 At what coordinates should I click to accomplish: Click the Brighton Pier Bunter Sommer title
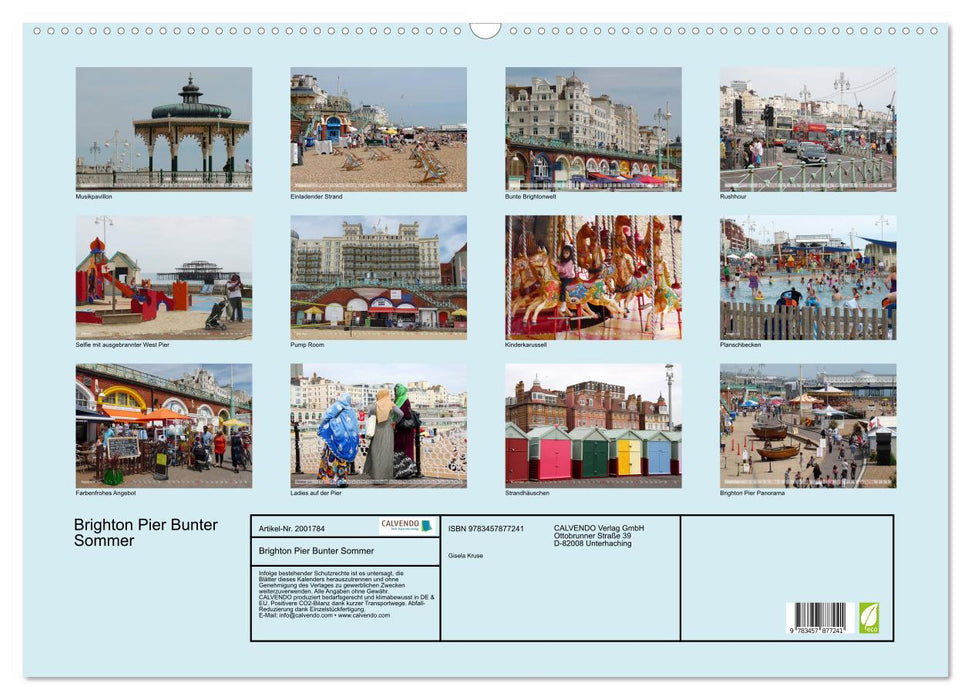tap(145, 532)
